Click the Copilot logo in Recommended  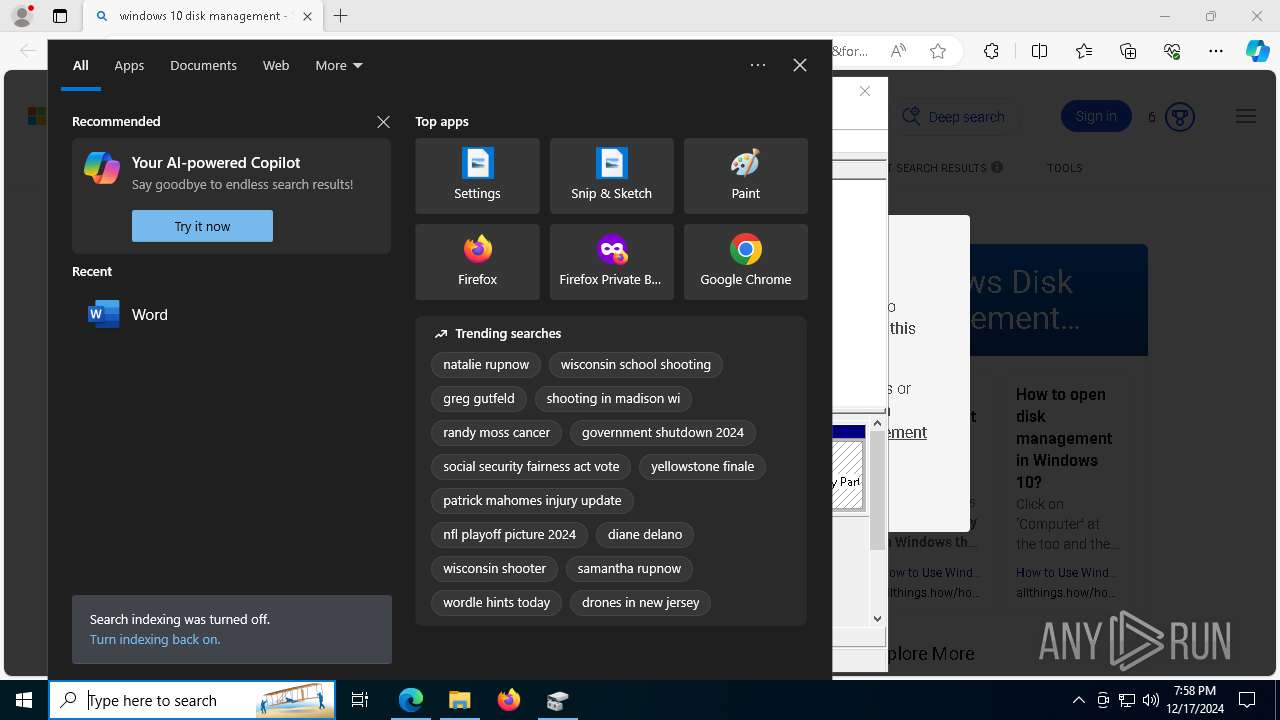(102, 167)
